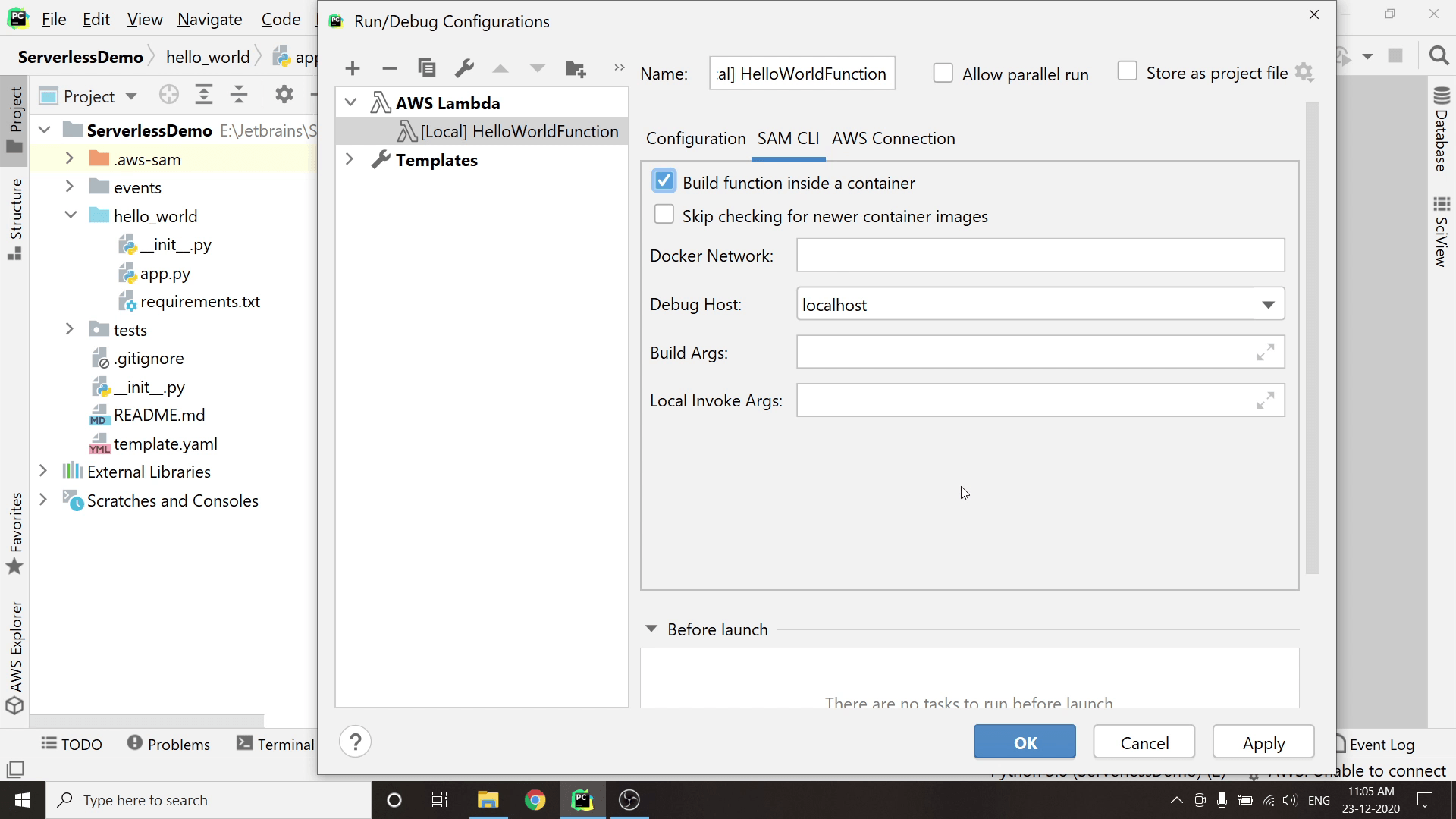
Task: Switch to the AWS Connection tab
Action: click(893, 139)
